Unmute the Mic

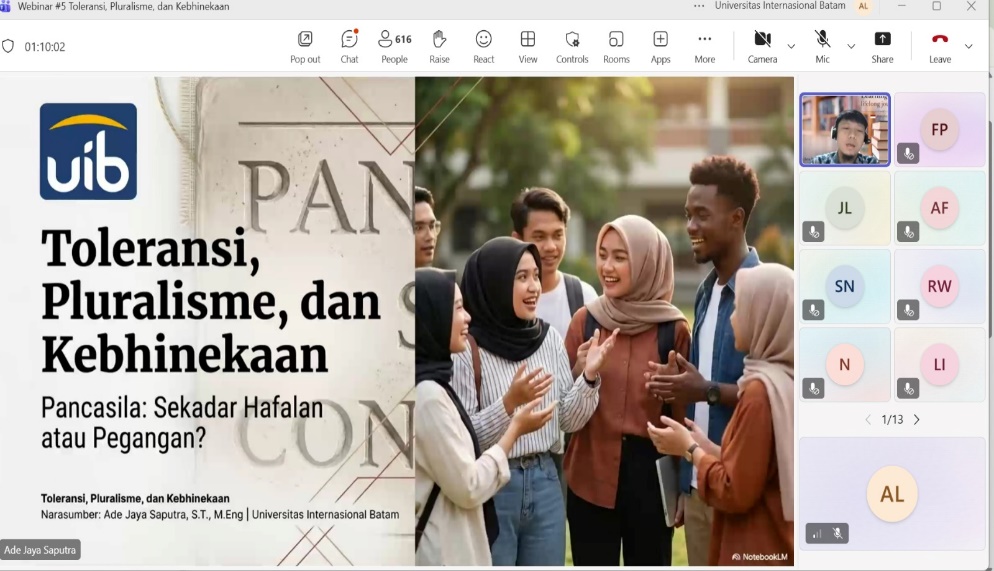pyautogui.click(x=822, y=46)
